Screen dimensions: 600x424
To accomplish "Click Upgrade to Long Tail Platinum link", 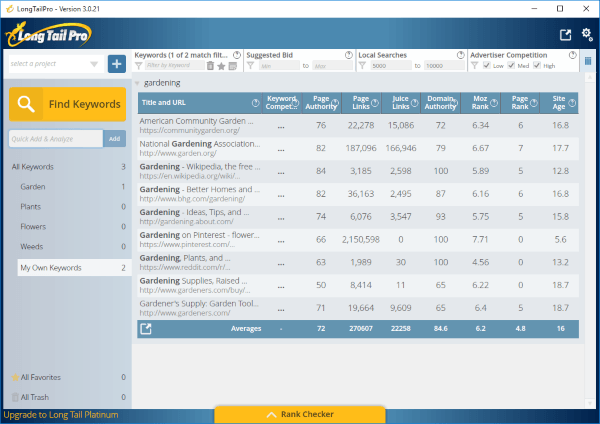I will [61, 415].
